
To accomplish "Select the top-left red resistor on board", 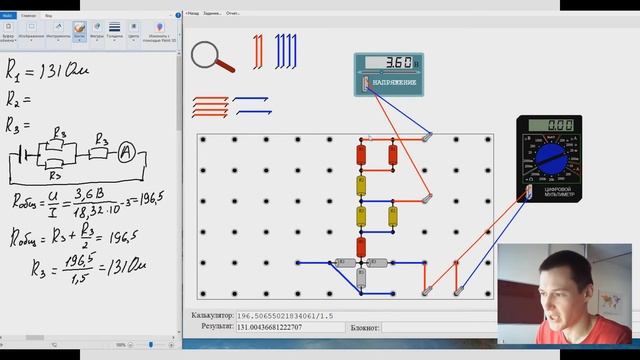I will click(x=361, y=155).
